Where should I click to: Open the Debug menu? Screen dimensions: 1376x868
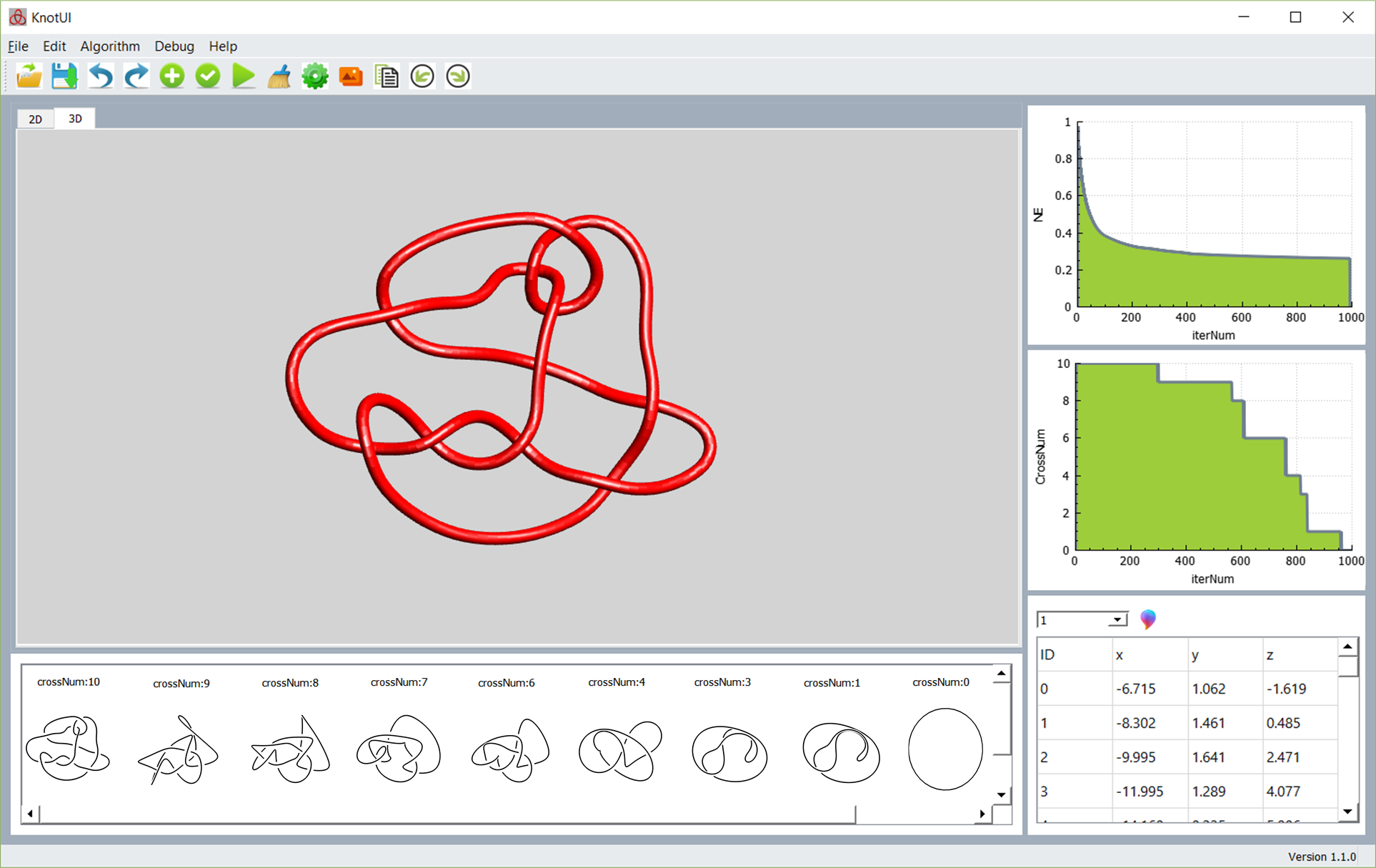(x=174, y=46)
